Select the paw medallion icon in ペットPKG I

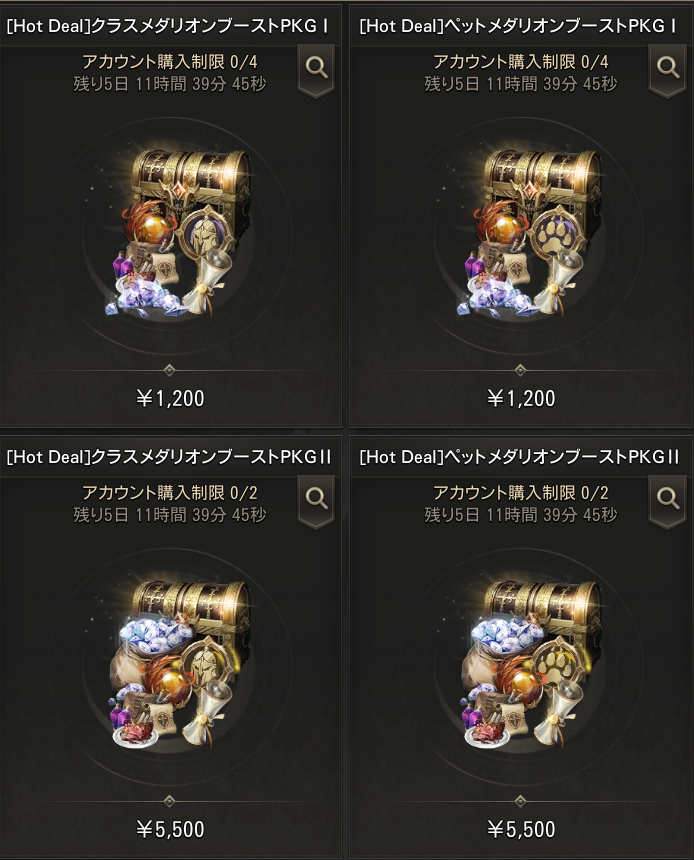point(553,235)
